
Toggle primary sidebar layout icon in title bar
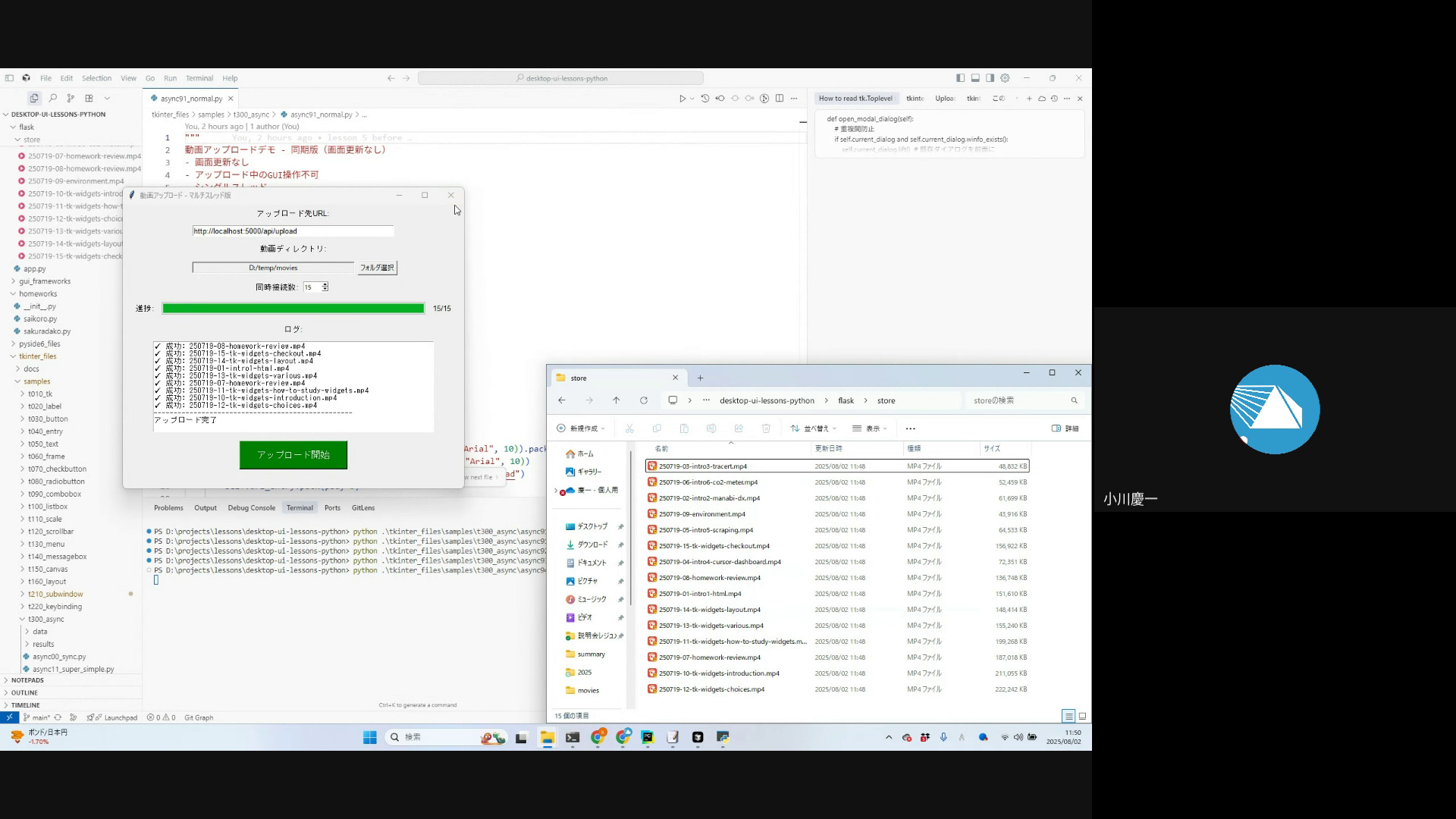pyautogui.click(x=960, y=78)
